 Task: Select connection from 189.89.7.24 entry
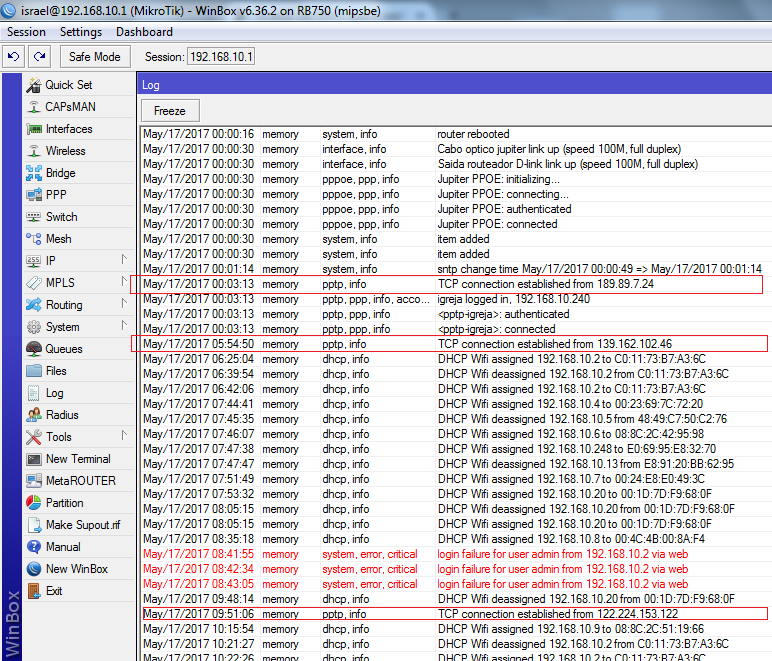(456, 284)
